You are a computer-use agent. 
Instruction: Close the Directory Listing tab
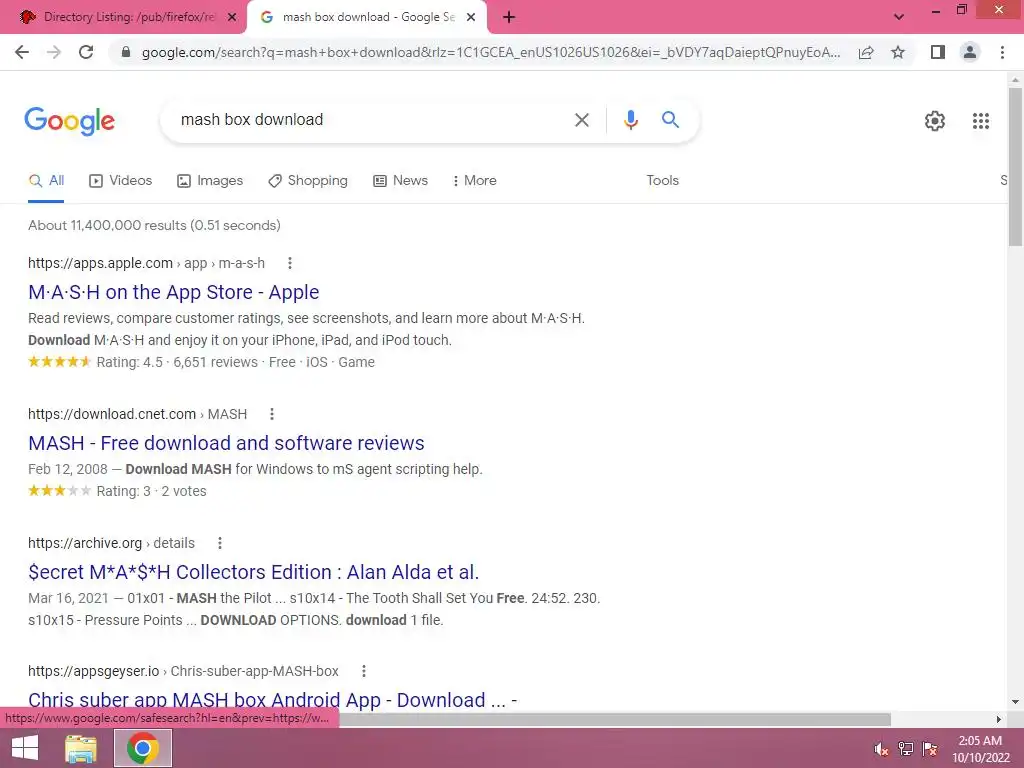point(232,17)
